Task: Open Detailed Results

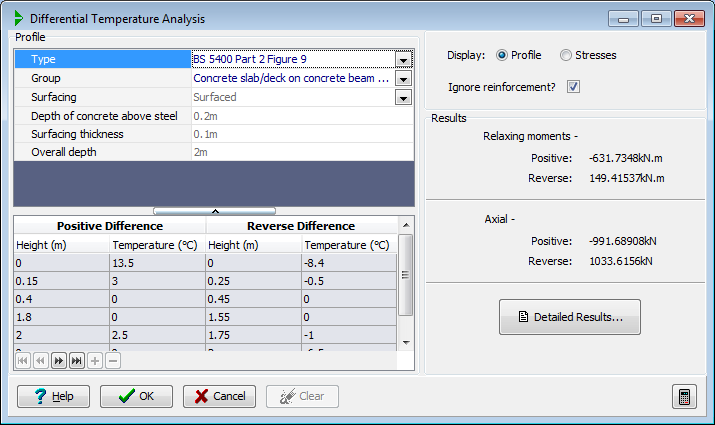Action: [570, 317]
